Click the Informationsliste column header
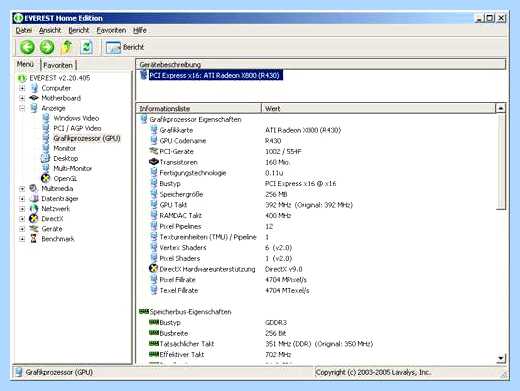Viewport: 520px width, 391px height. 199,108
